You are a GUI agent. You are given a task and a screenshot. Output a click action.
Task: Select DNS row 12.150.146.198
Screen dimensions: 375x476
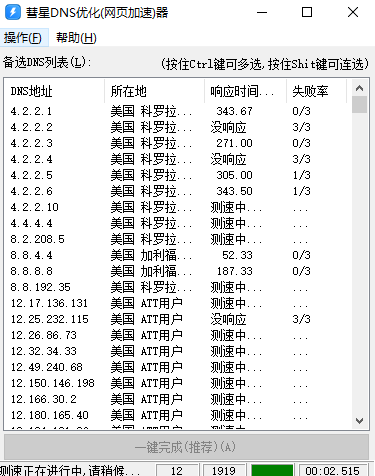click(x=177, y=383)
